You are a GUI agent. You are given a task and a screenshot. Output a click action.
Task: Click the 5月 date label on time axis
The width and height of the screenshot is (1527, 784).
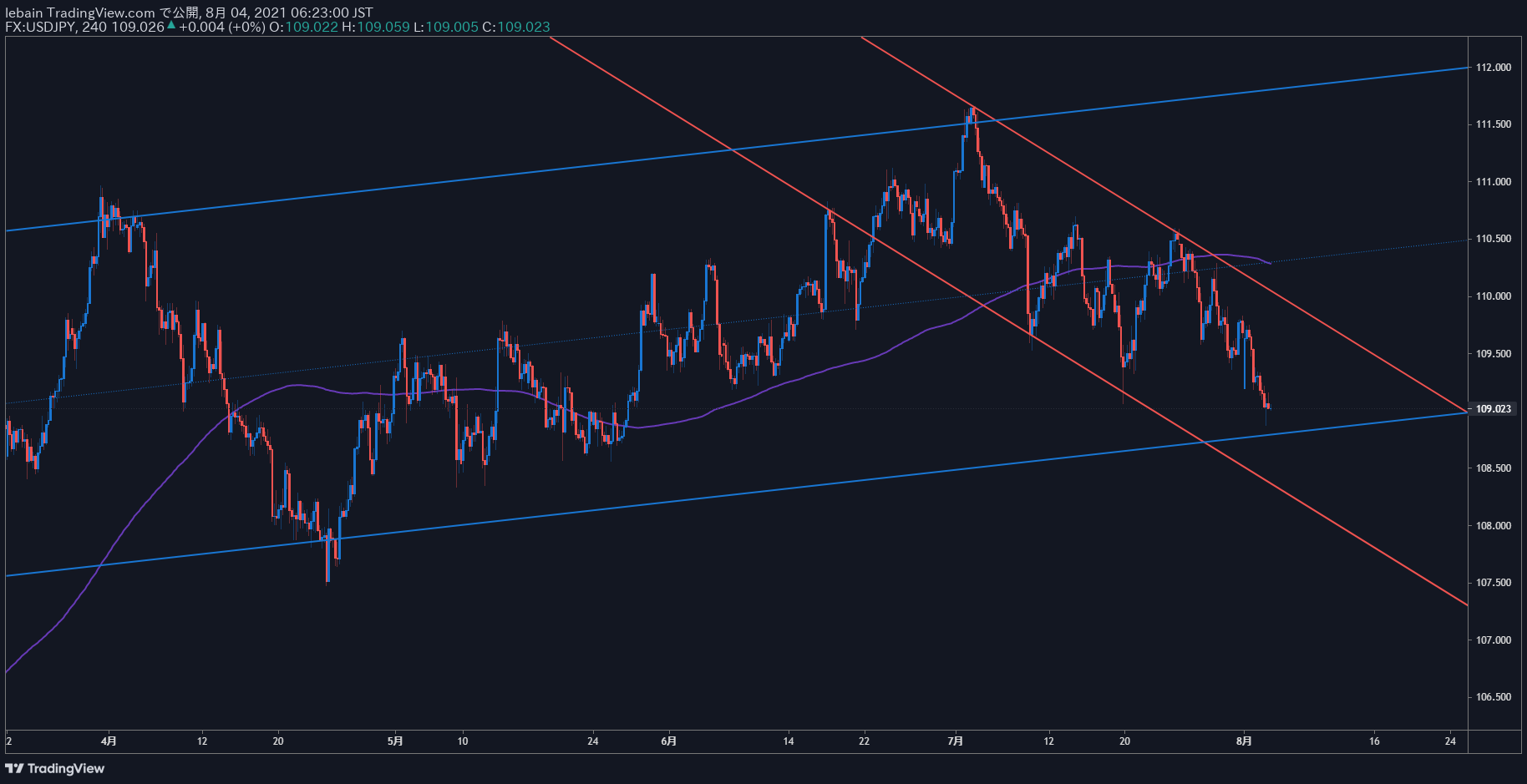(x=396, y=741)
